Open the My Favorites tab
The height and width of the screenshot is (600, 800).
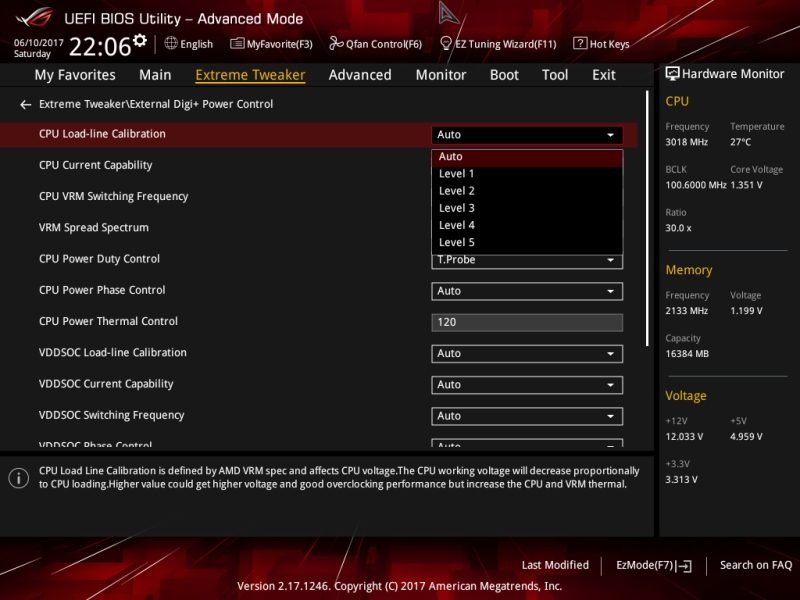pos(75,75)
